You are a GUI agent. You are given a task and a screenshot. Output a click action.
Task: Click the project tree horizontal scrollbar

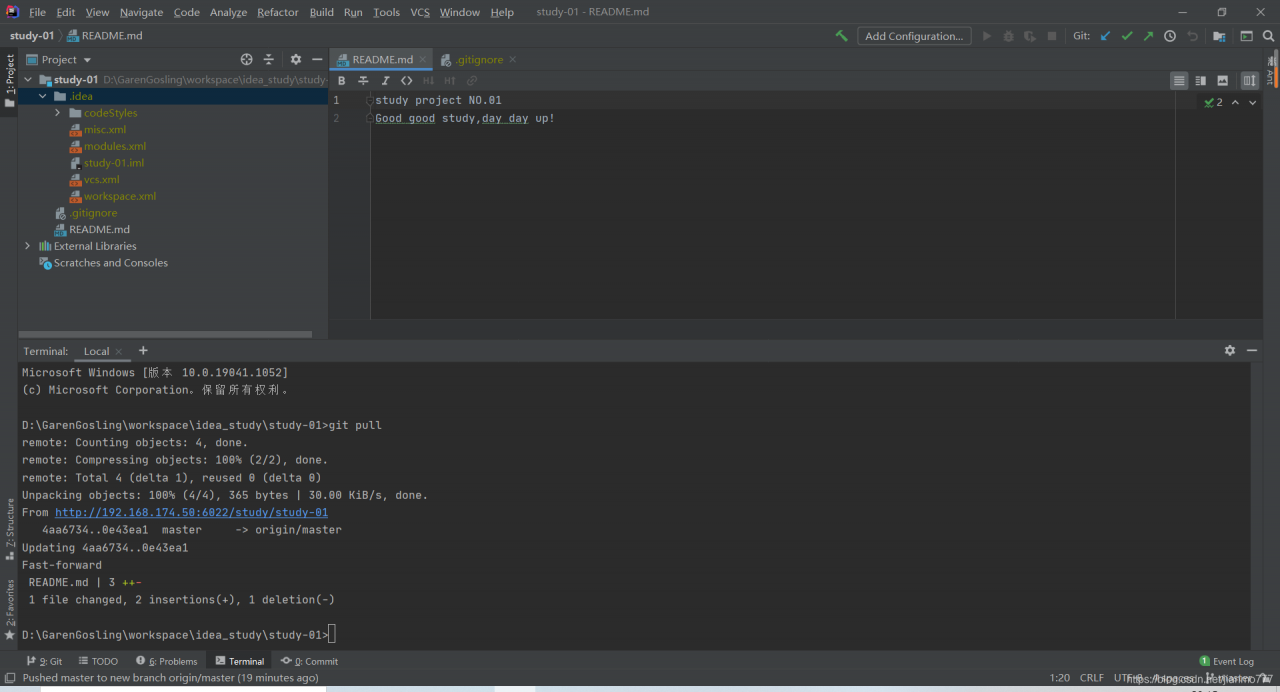[x=165, y=334]
